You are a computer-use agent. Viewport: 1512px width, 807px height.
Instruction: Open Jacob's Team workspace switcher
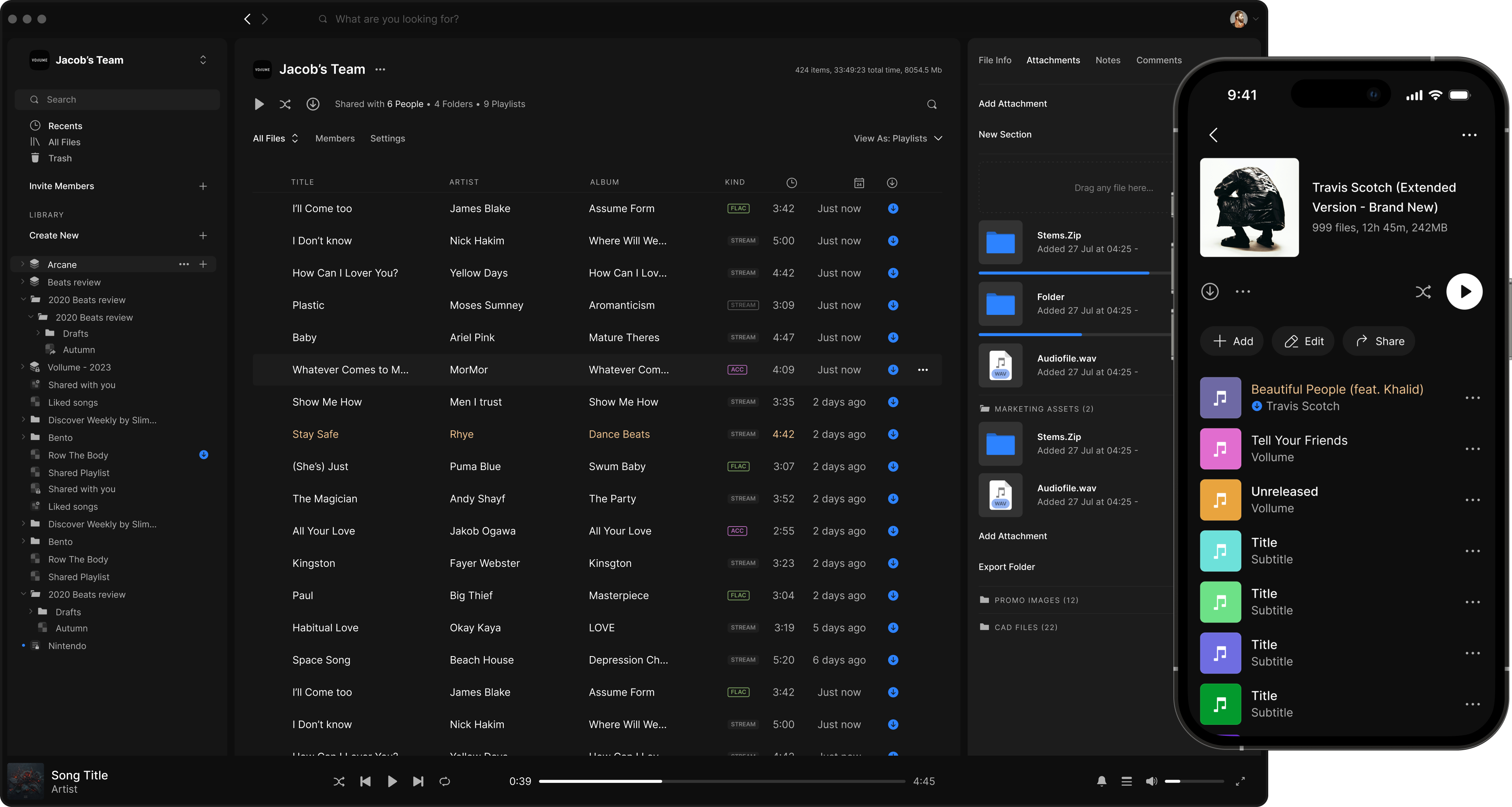(x=203, y=60)
